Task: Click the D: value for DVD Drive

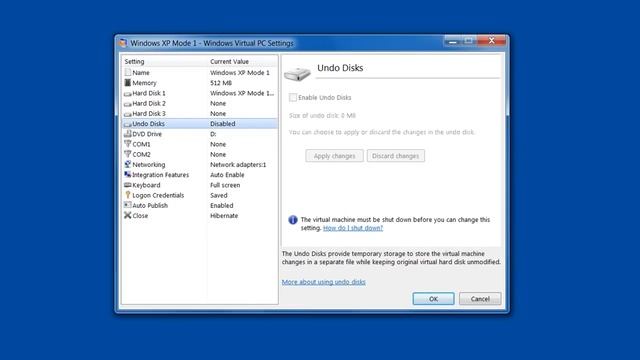Action: click(213, 134)
